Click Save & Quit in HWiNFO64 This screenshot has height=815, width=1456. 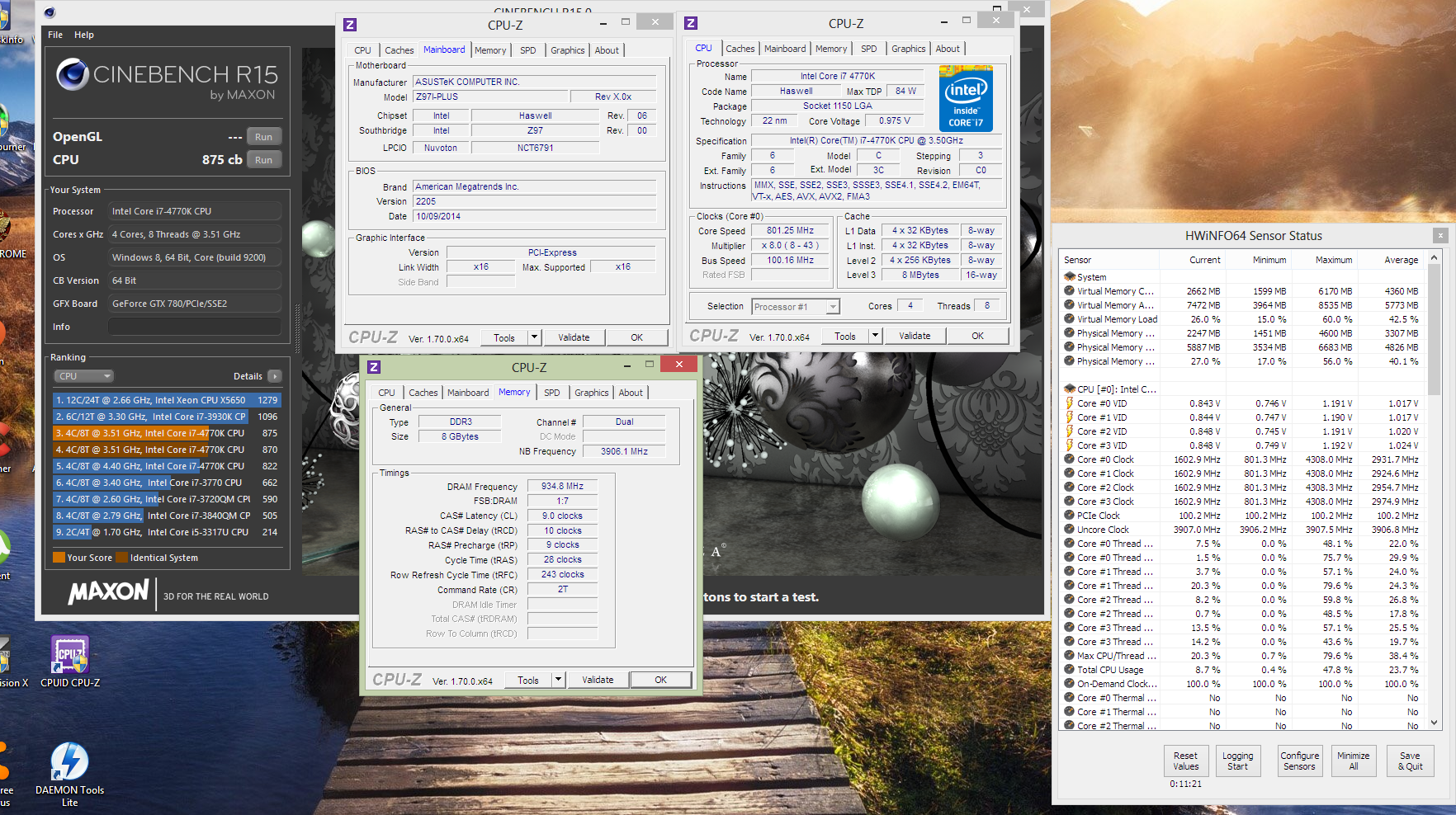[1410, 761]
